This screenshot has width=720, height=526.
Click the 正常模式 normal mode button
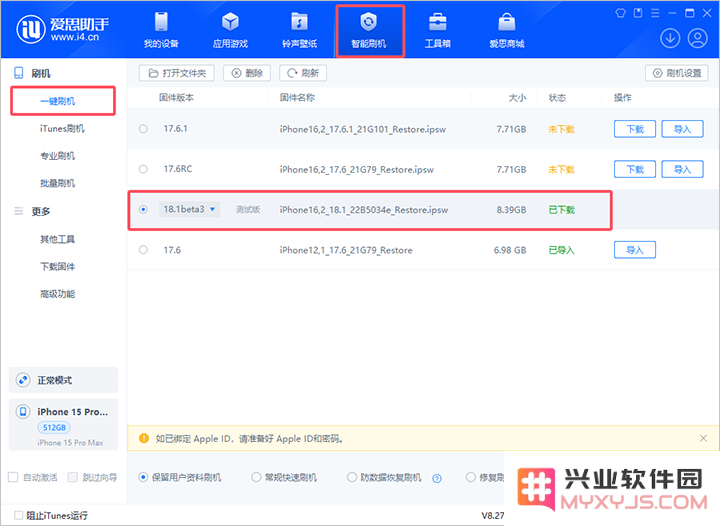(x=63, y=380)
